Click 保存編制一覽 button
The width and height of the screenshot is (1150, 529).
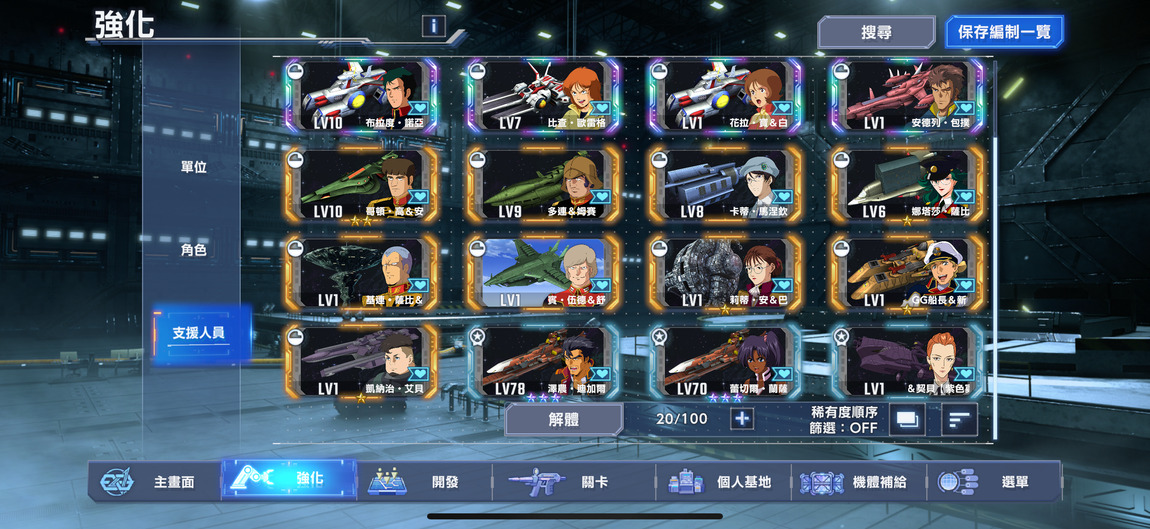pos(1004,32)
